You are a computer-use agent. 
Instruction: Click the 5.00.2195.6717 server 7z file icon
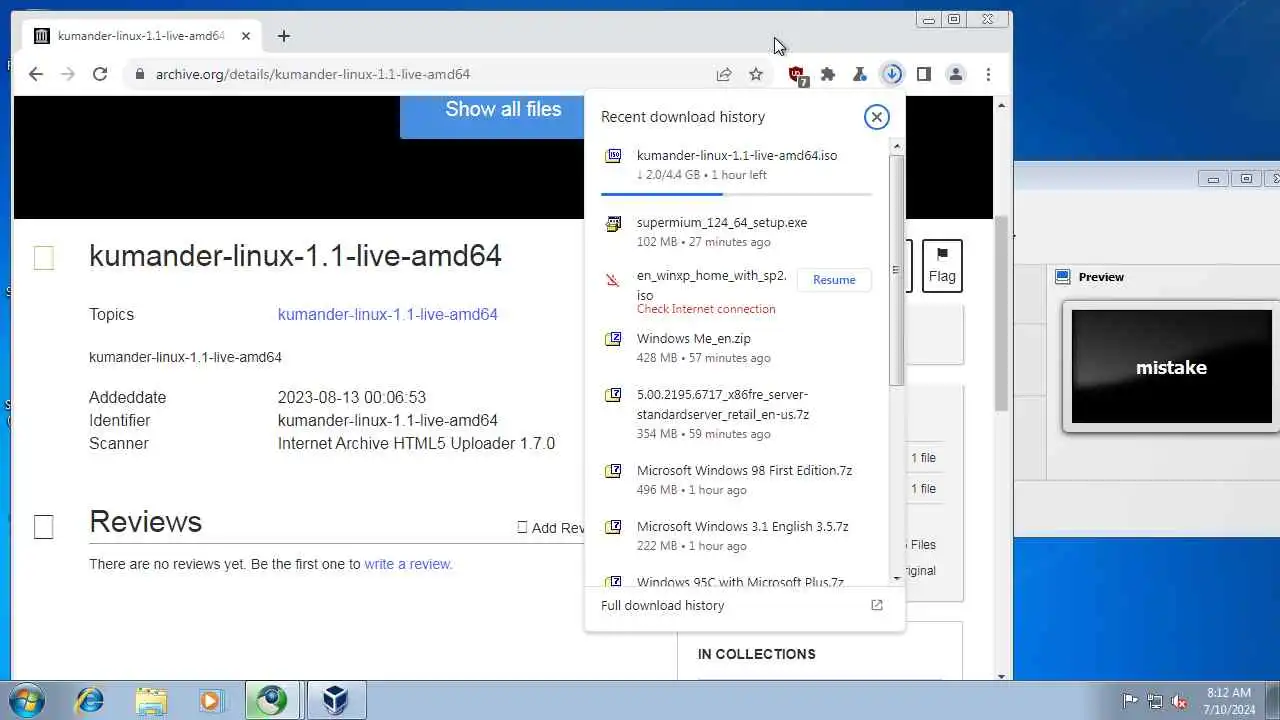tap(614, 395)
